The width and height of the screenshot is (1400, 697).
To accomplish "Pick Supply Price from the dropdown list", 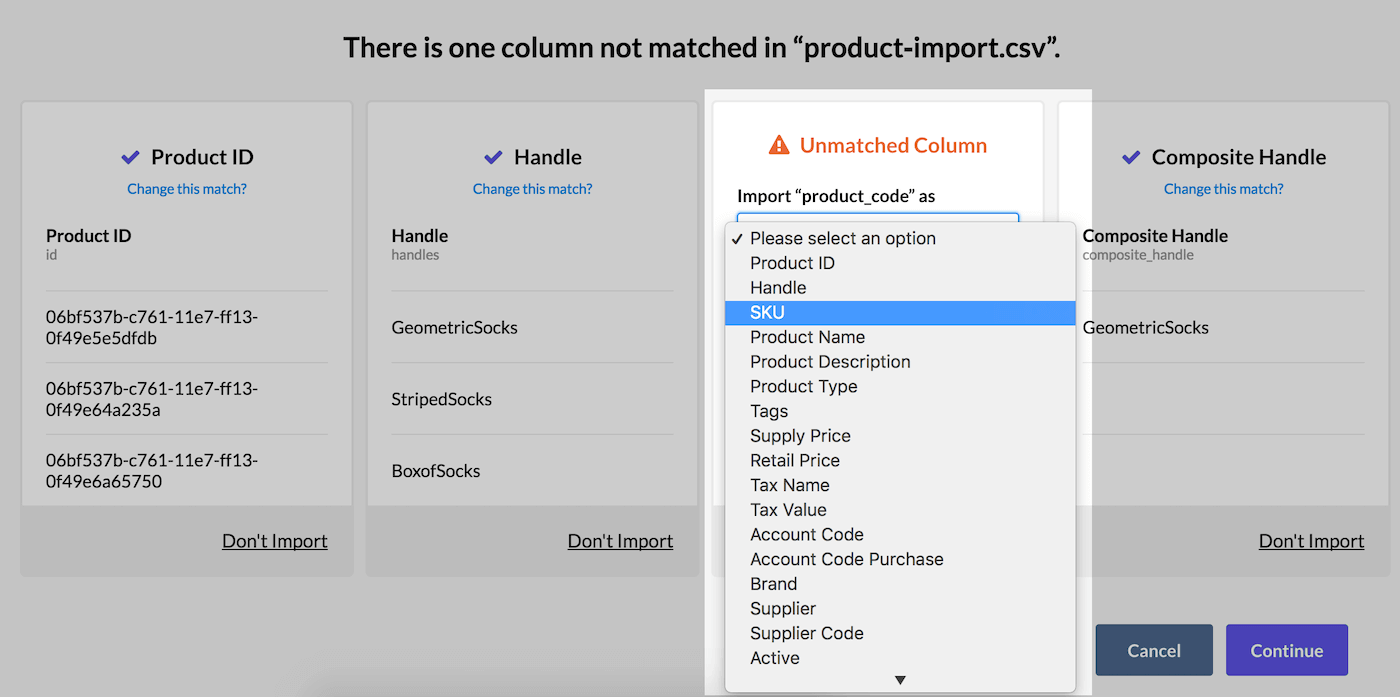I will click(x=800, y=436).
